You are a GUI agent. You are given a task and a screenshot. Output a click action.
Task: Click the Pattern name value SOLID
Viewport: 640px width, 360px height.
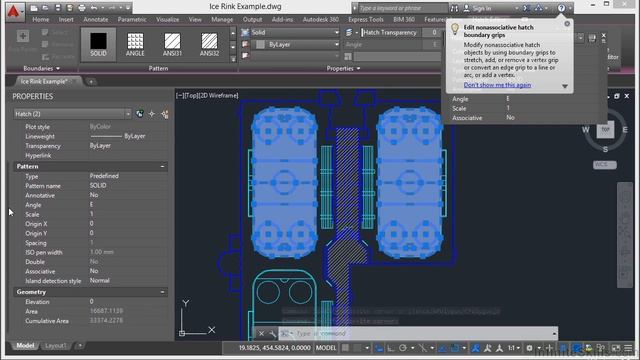tap(98, 185)
